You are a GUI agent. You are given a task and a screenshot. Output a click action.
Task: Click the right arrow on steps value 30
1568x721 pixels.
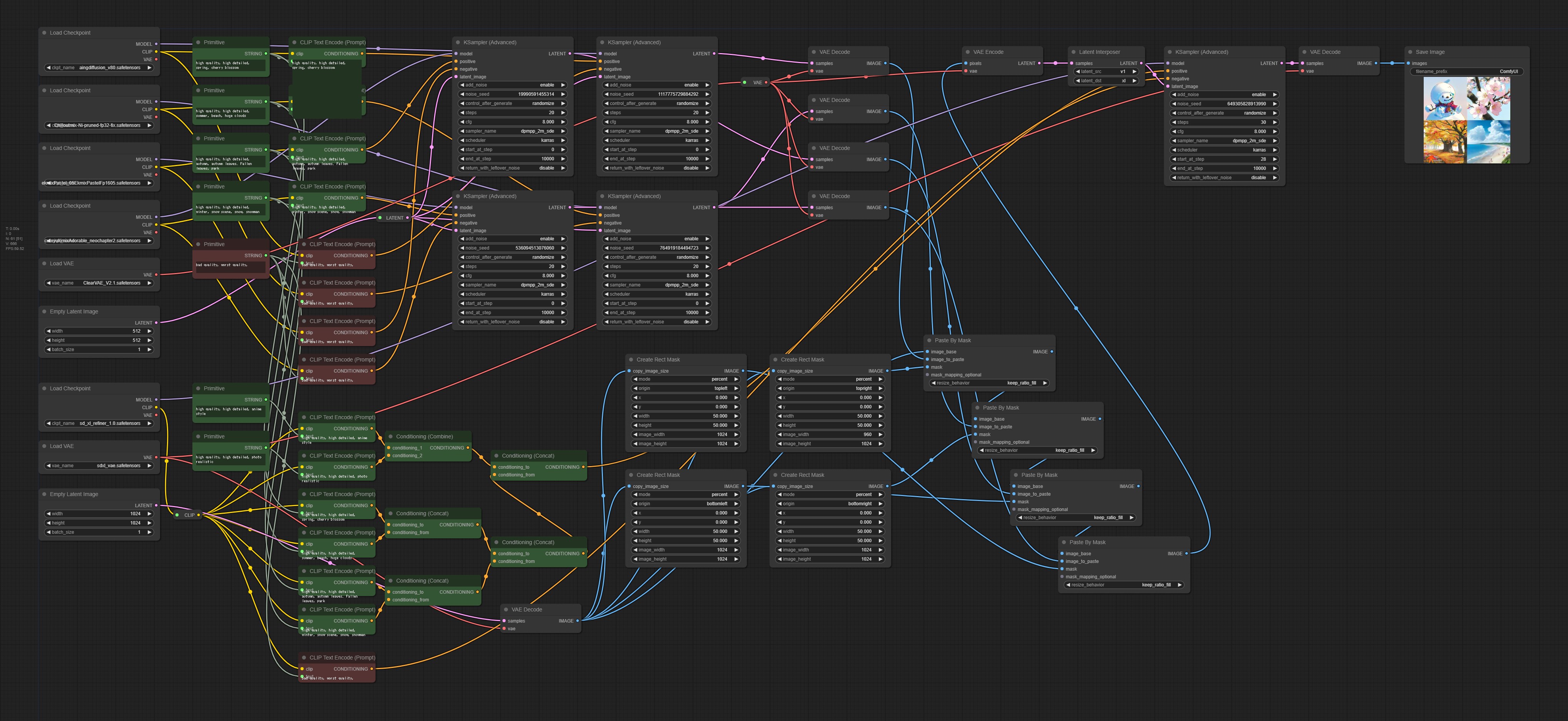(x=1275, y=122)
